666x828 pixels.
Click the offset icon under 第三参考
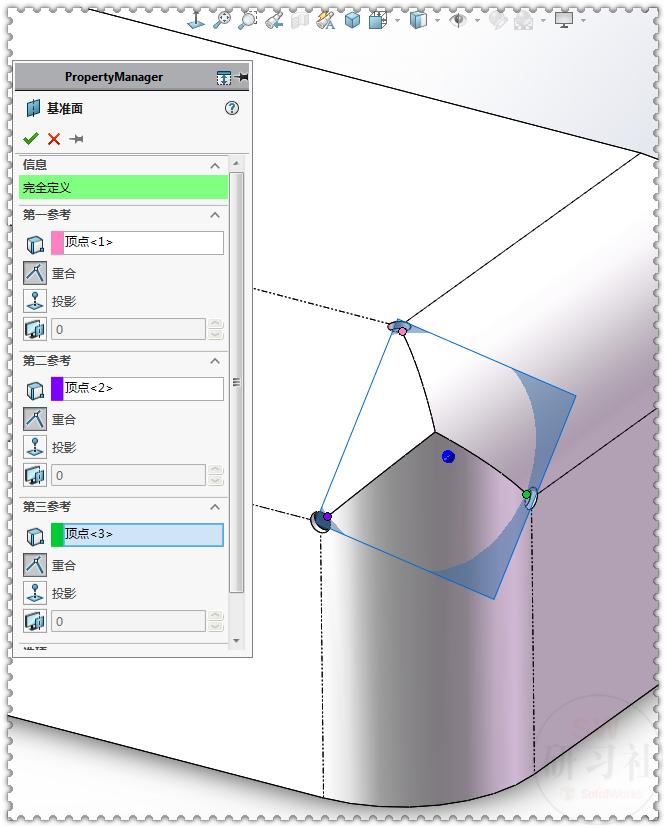(35, 621)
